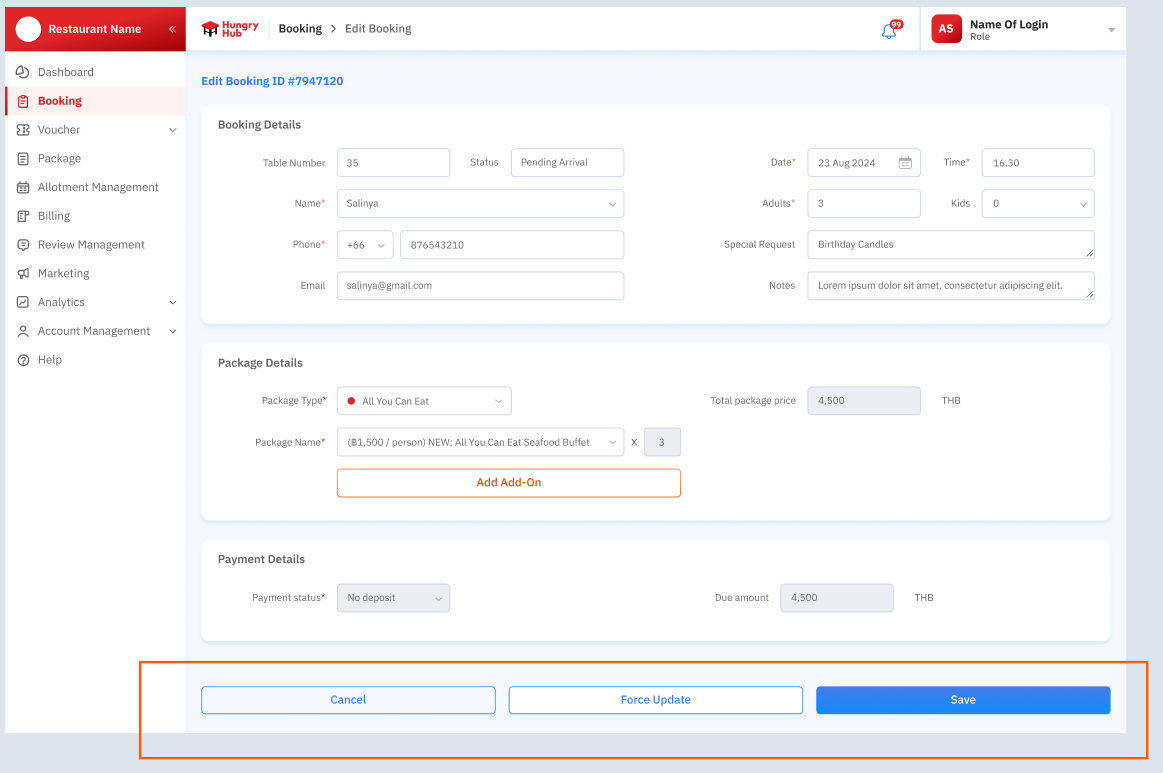Viewport: 1163px width, 773px height.
Task: Click the Add Add-On button
Action: point(508,483)
